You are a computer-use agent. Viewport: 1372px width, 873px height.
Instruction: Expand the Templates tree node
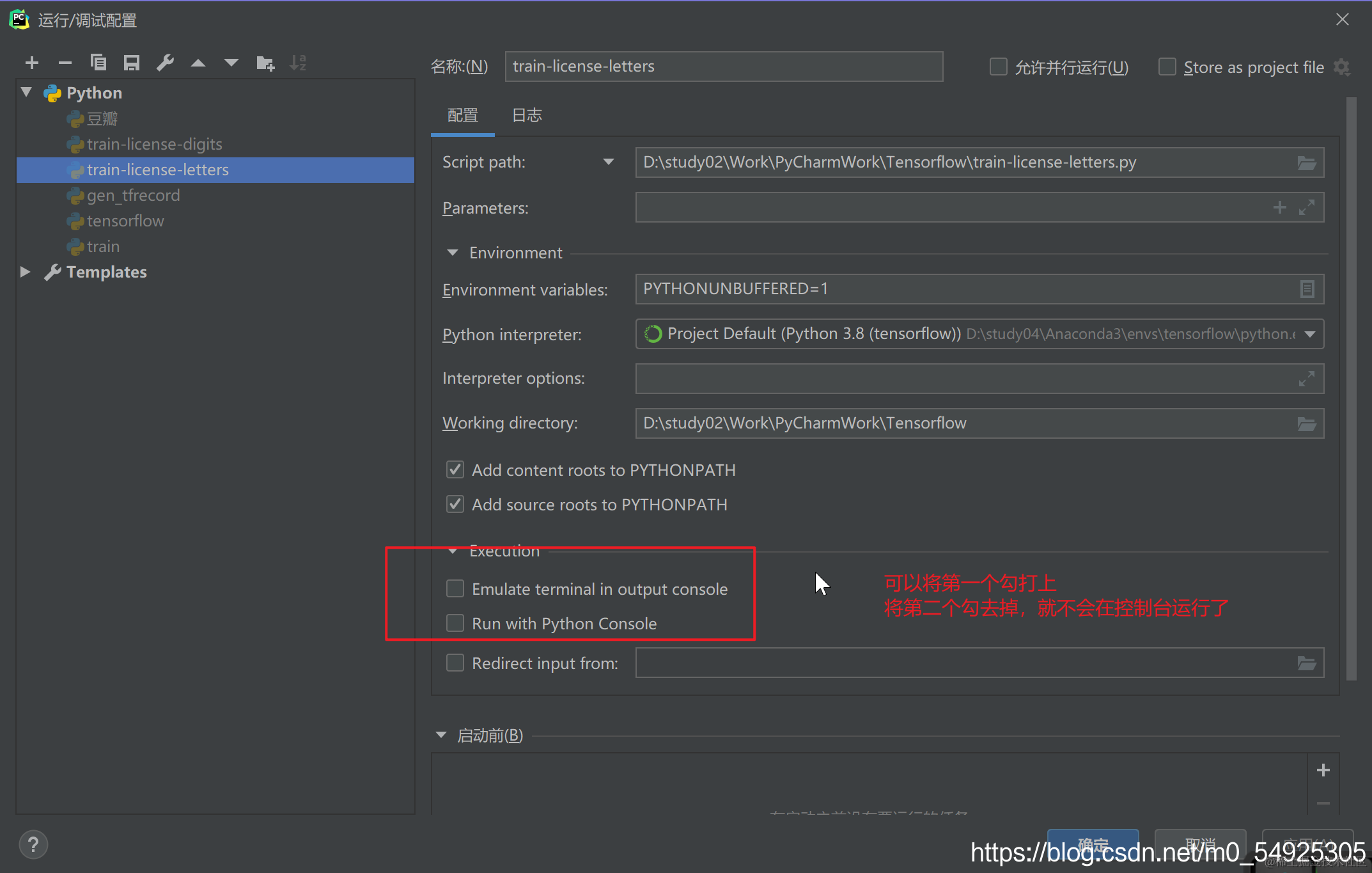pos(25,272)
